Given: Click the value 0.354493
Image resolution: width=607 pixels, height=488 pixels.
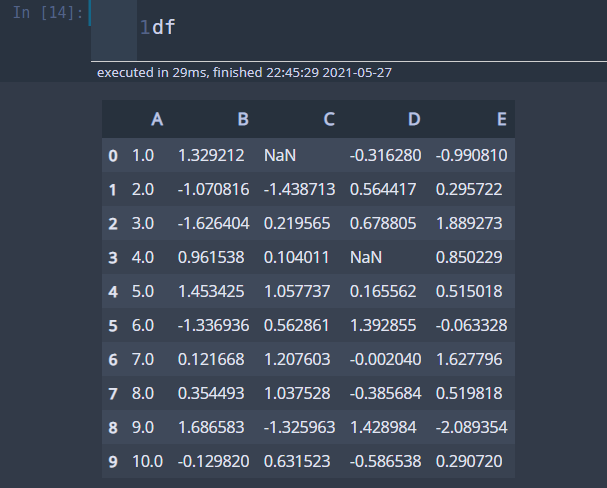Looking at the screenshot, I should (211, 394).
